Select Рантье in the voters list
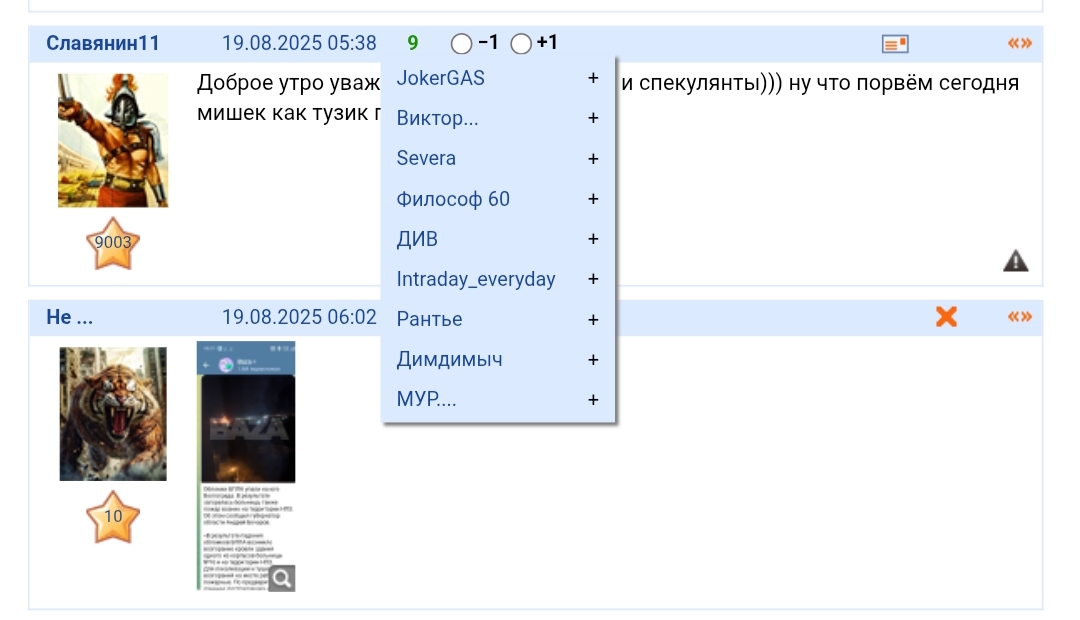This screenshot has height=620, width=1080. click(x=429, y=320)
